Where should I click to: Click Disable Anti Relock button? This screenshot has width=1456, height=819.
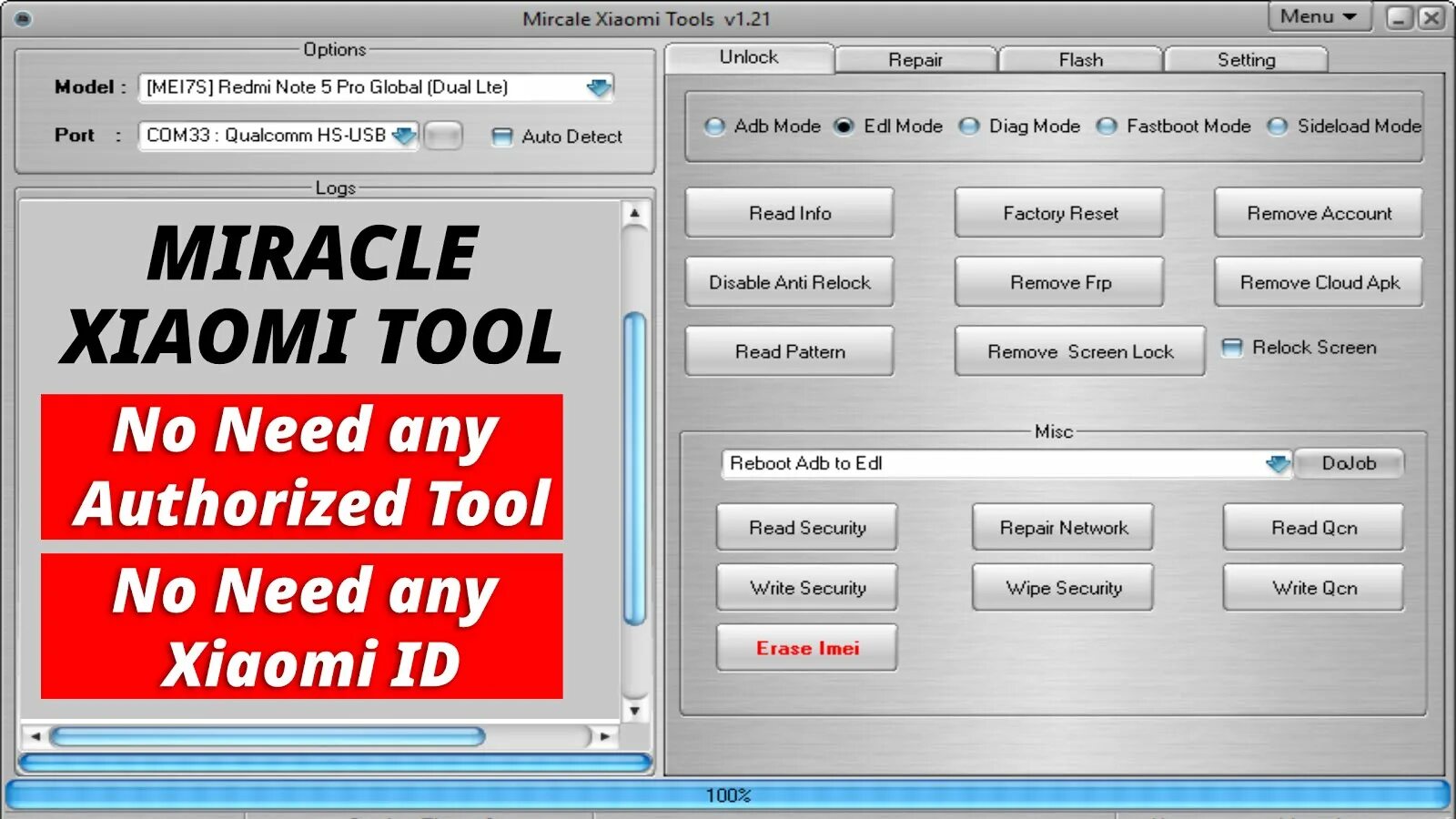(790, 282)
